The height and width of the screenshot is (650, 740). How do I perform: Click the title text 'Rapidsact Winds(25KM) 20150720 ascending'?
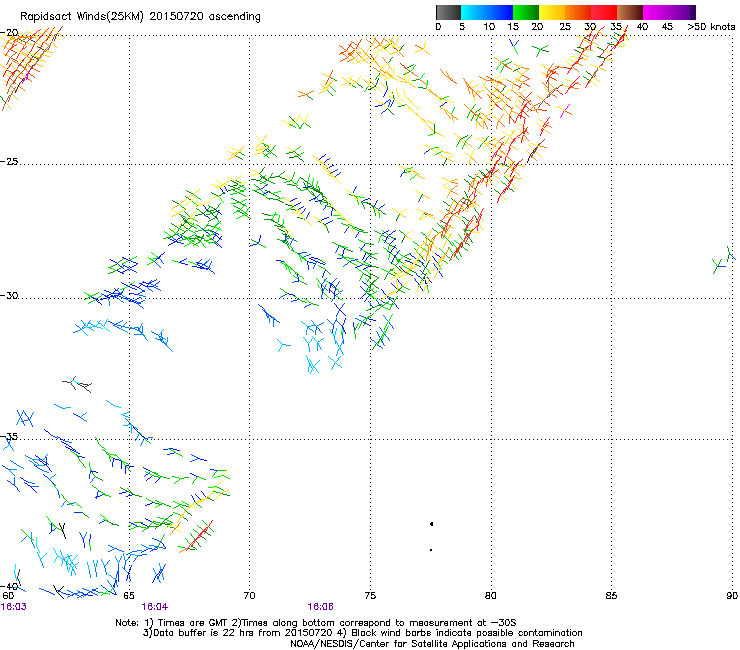coord(140,17)
